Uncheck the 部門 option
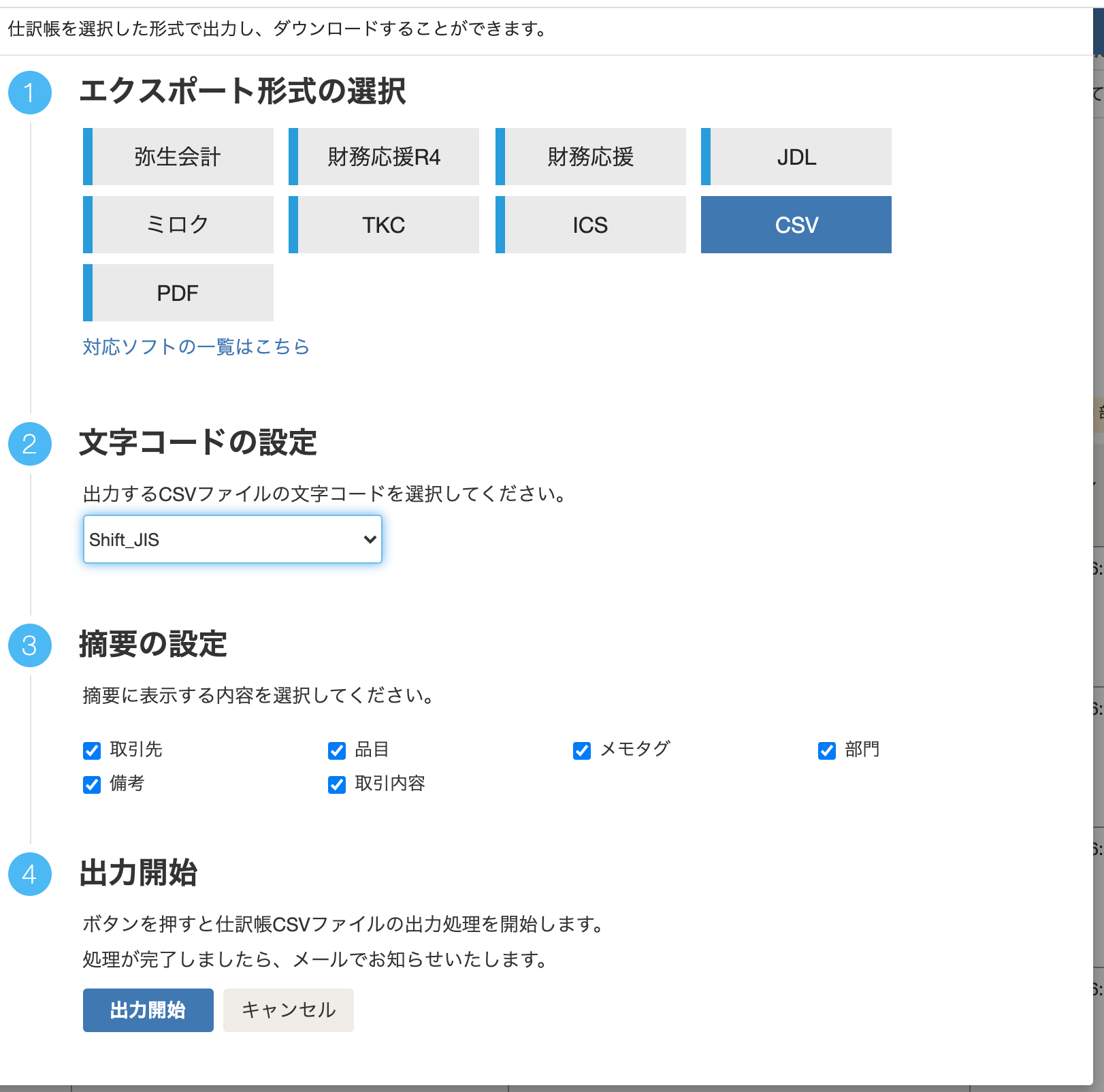Screen dimensions: 1104x1092 tap(827, 750)
